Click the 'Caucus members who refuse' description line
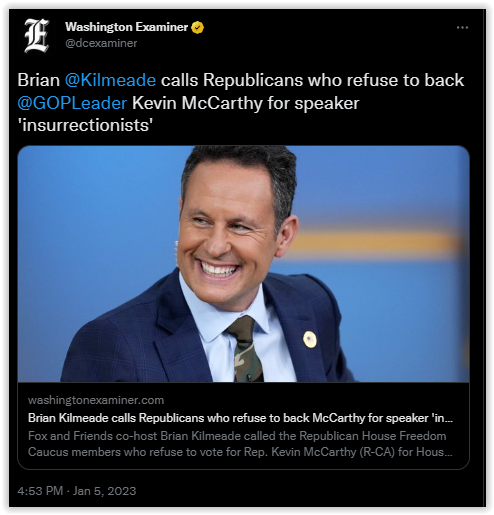 click(240, 452)
